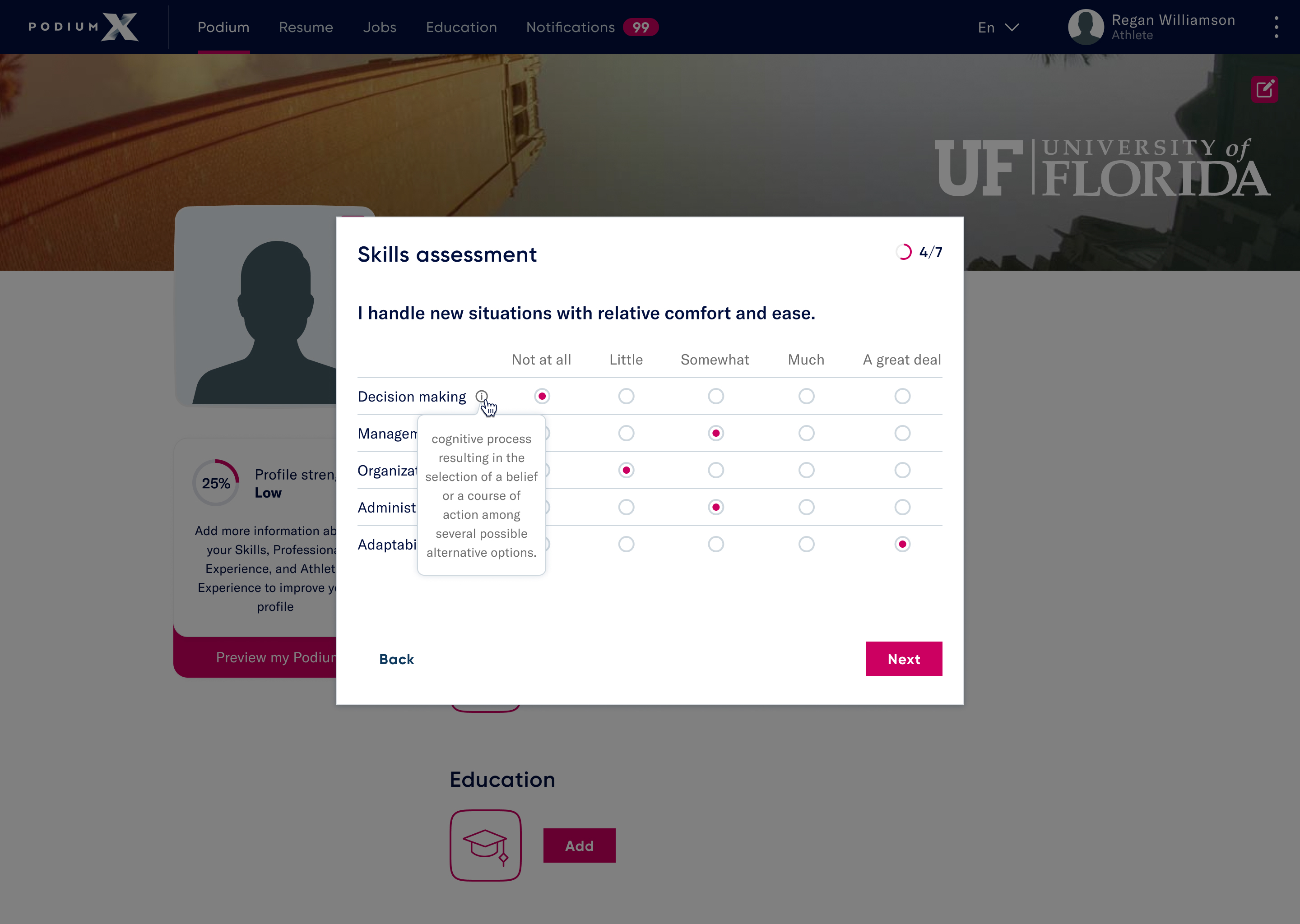
Task: Open the three-dot menu in header
Action: (x=1276, y=28)
